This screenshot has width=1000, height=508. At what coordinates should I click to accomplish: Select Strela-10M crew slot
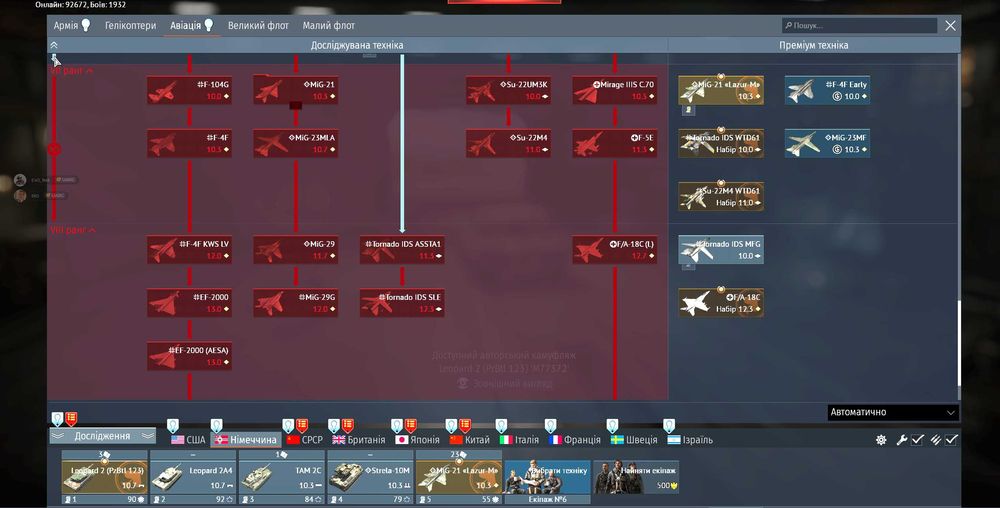pos(371,477)
